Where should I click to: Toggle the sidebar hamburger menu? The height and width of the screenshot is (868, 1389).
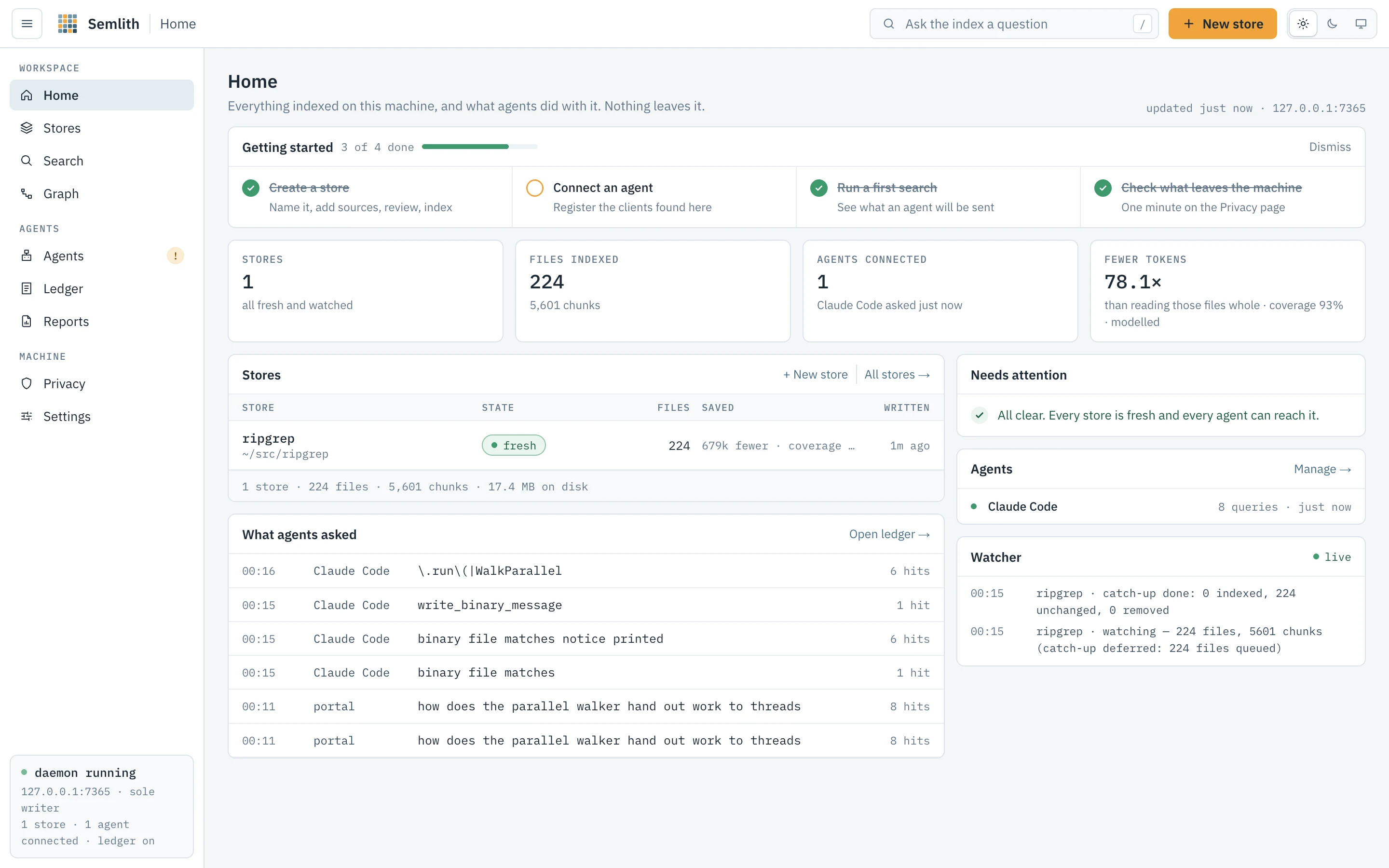coord(27,24)
